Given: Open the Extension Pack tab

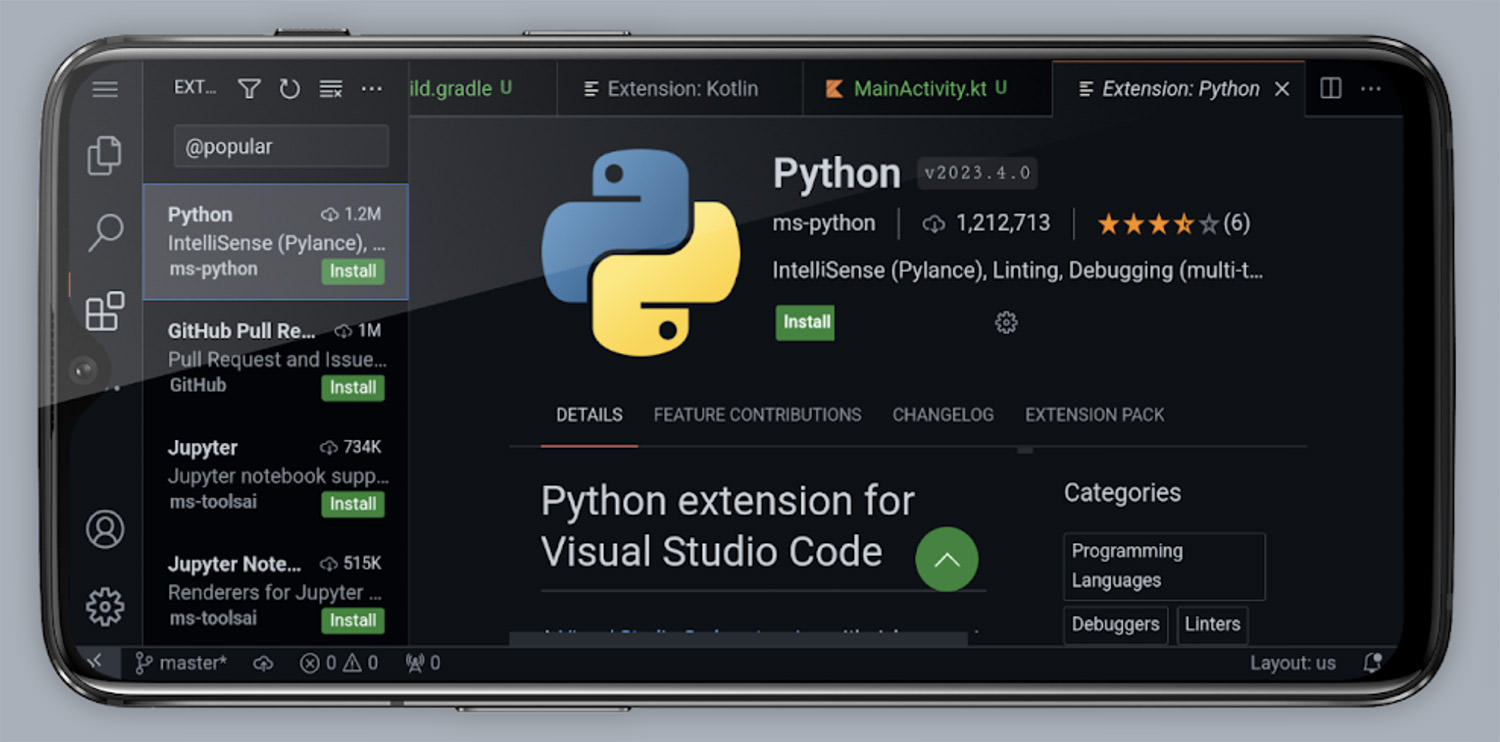Looking at the screenshot, I should click(1095, 414).
